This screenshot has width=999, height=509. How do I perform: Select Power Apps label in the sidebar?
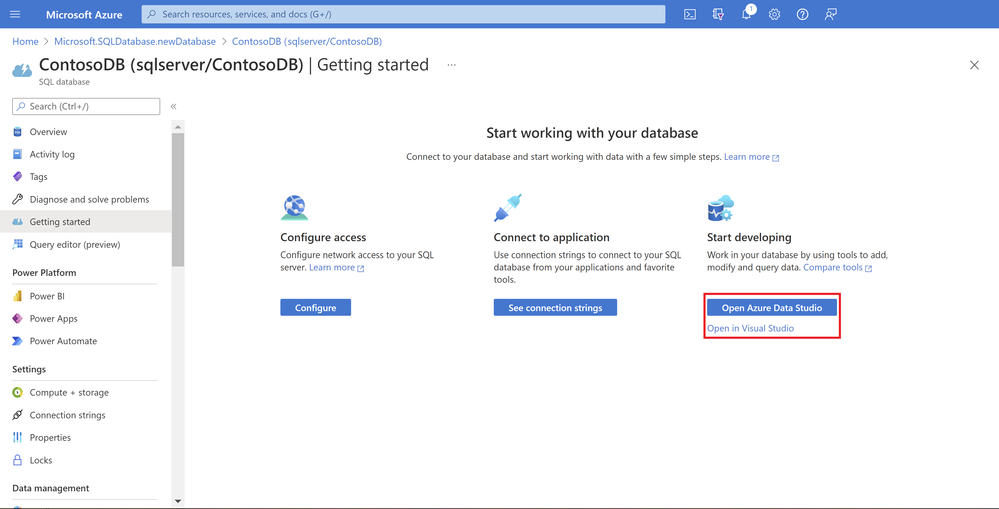[x=54, y=319]
